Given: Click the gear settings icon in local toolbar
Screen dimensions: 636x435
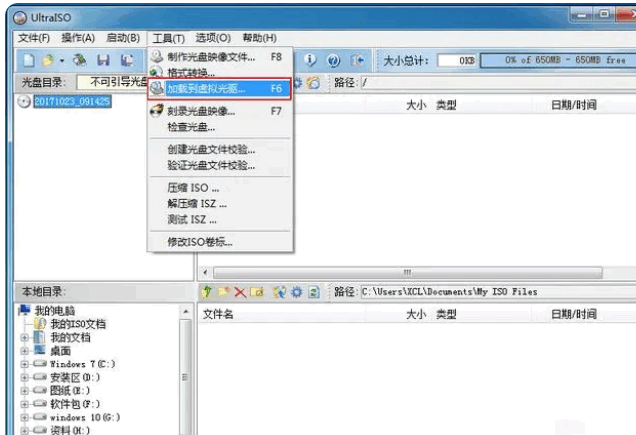Looking at the screenshot, I should (x=297, y=292).
